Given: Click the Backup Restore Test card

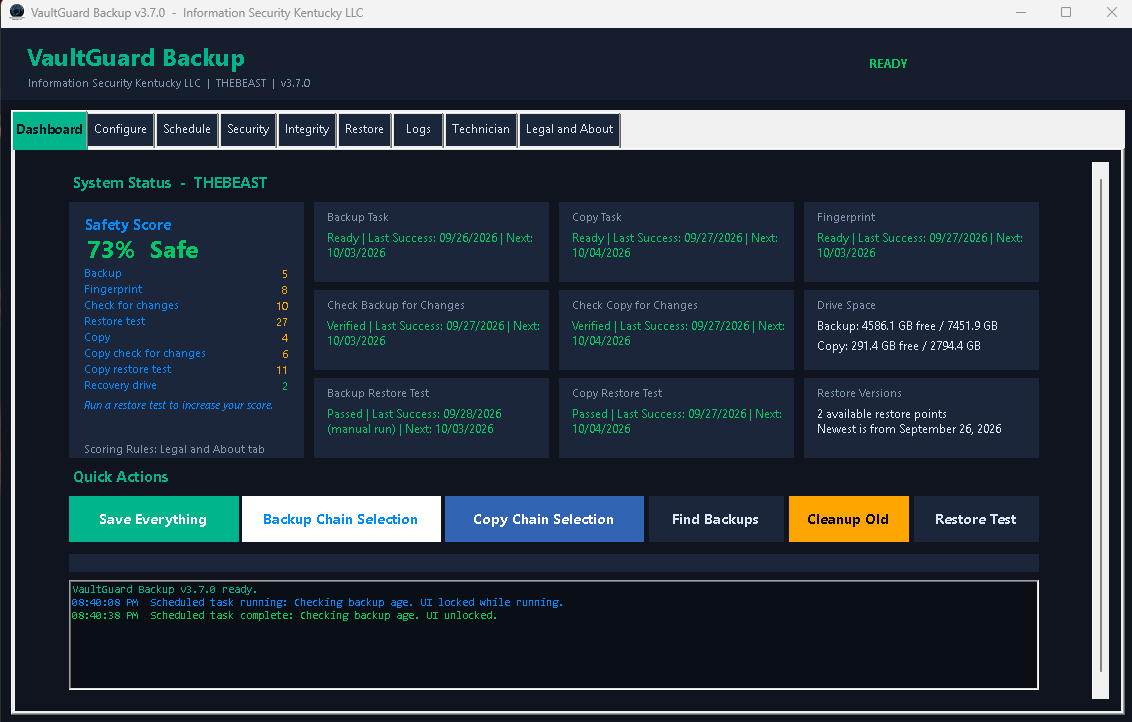Looking at the screenshot, I should coord(431,418).
